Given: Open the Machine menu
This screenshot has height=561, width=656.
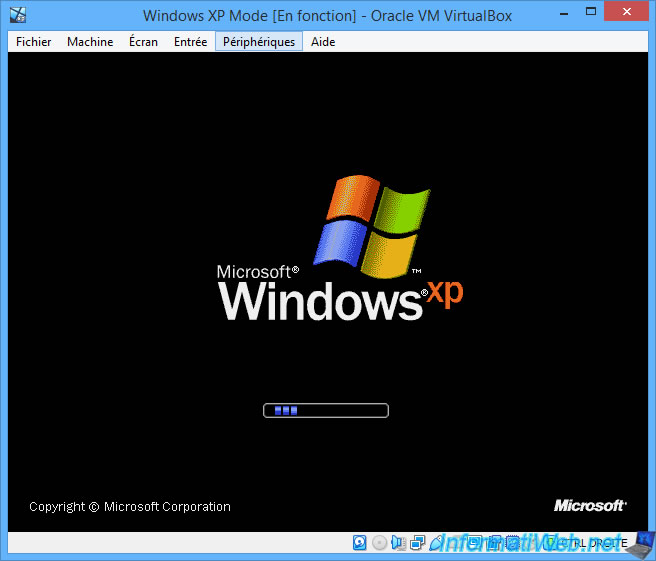Looking at the screenshot, I should pos(90,42).
